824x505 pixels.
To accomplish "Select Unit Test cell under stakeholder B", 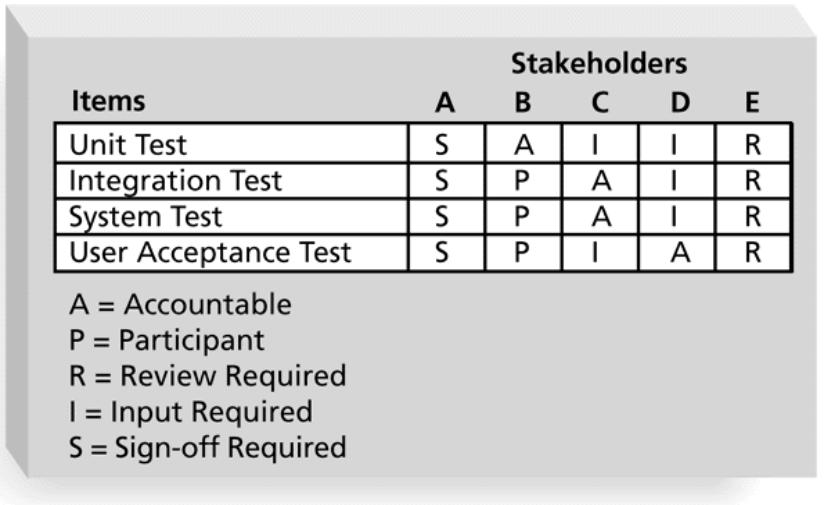I will click(522, 145).
